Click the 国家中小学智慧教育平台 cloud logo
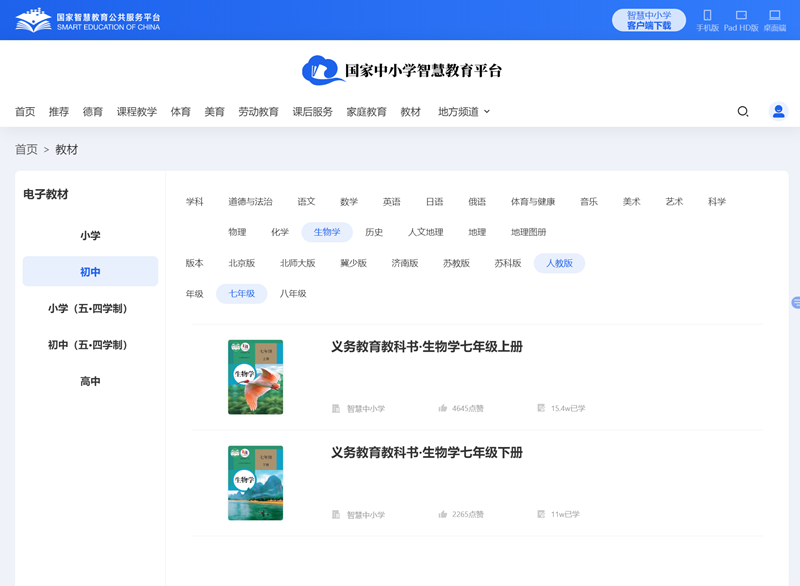The height and width of the screenshot is (586, 800). pyautogui.click(x=402, y=70)
